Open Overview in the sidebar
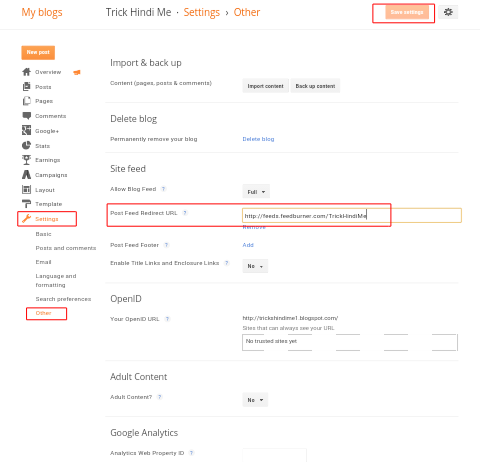480x462 pixels. click(48, 72)
